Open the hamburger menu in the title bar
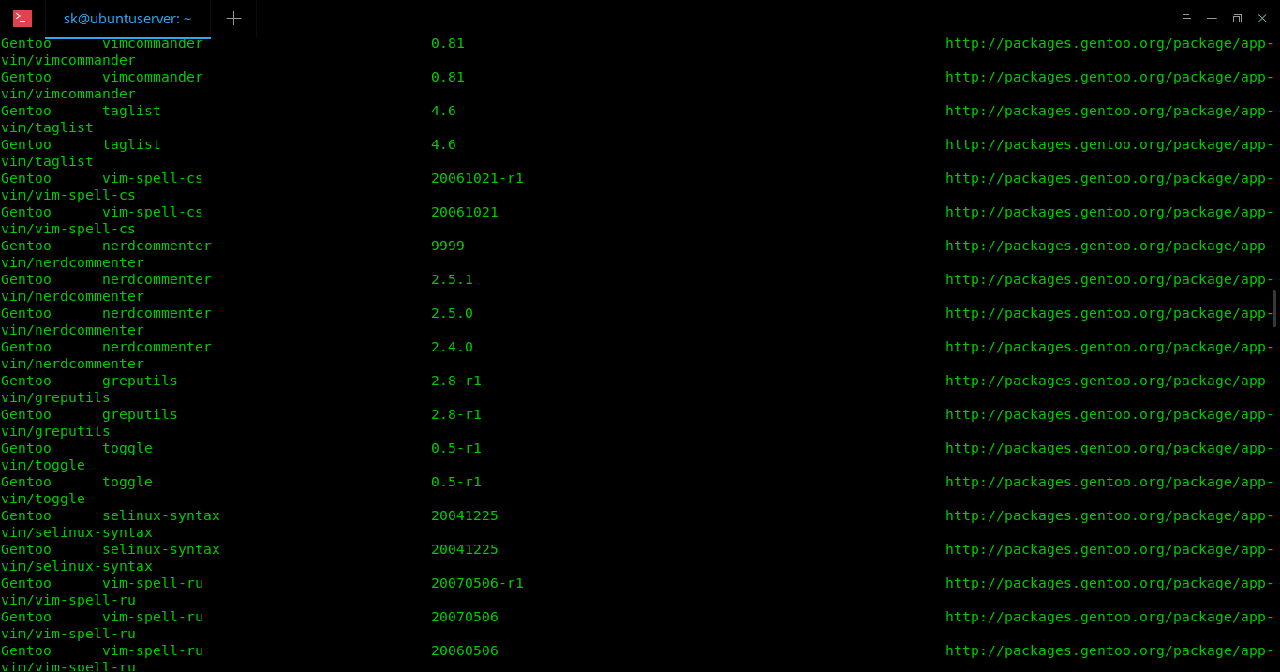 pos(1186,18)
